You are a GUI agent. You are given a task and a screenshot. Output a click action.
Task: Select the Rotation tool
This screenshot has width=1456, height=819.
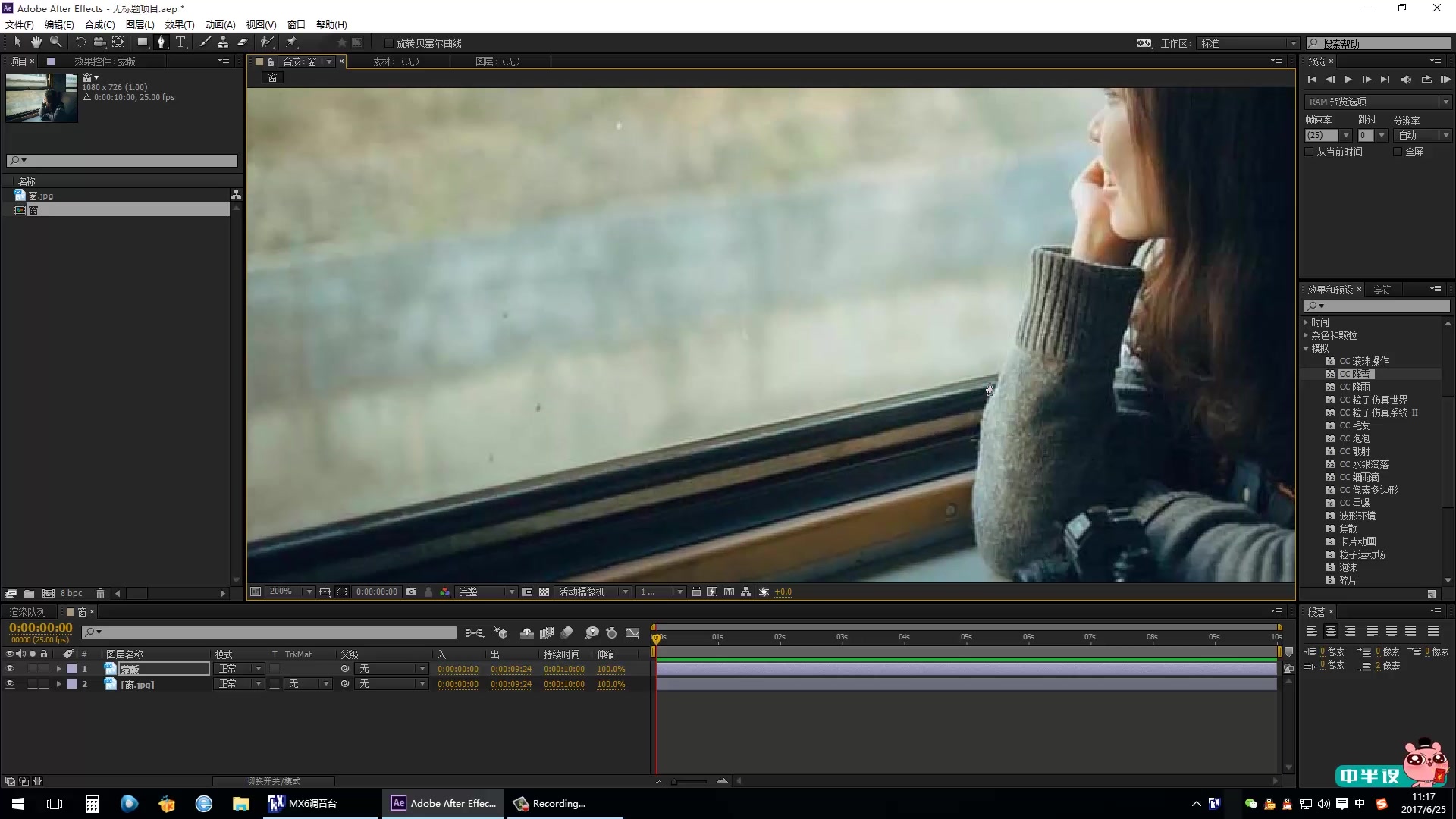80,42
